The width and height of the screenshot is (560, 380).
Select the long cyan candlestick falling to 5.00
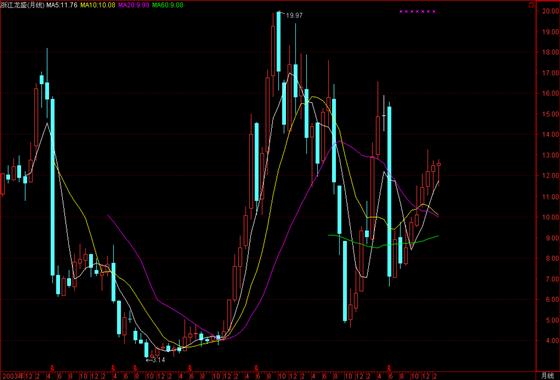point(345,281)
